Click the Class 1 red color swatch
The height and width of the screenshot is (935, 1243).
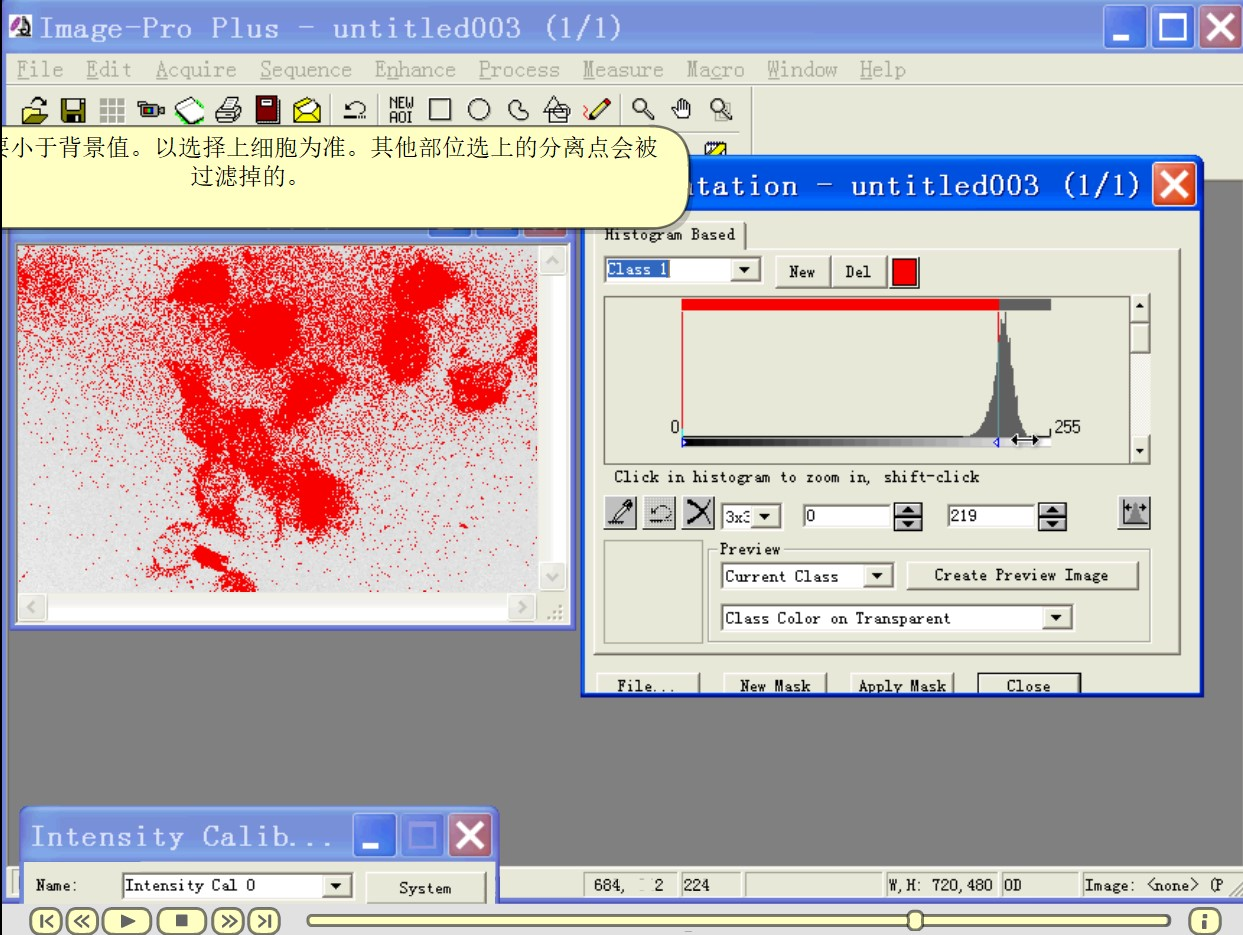903,271
